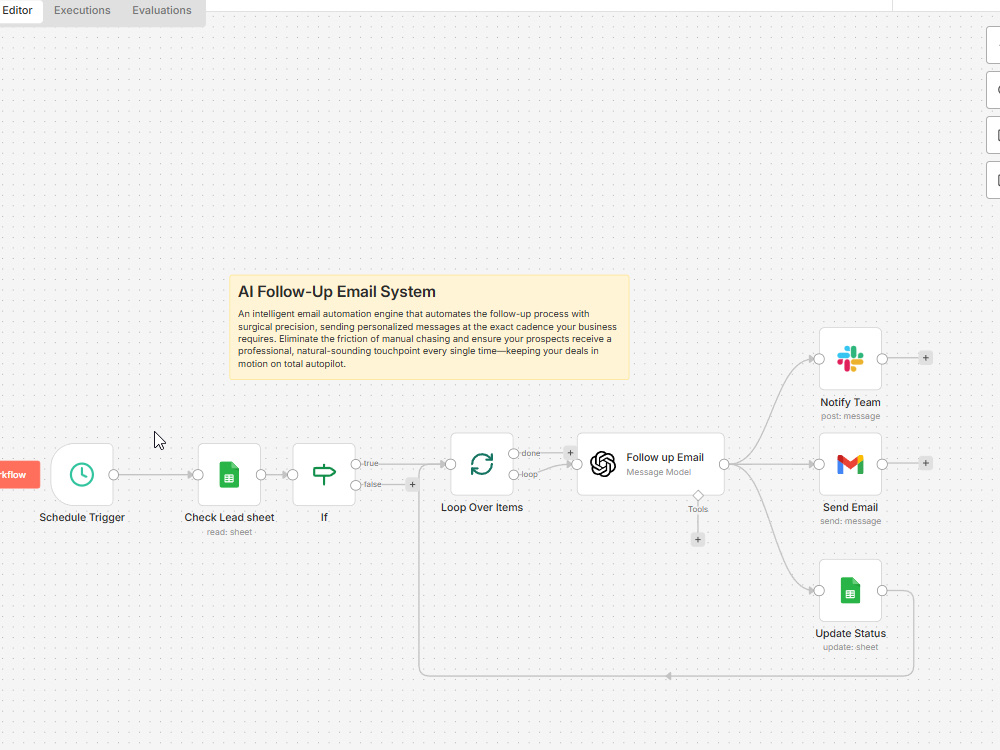Add a node after Send Email

[925, 463]
